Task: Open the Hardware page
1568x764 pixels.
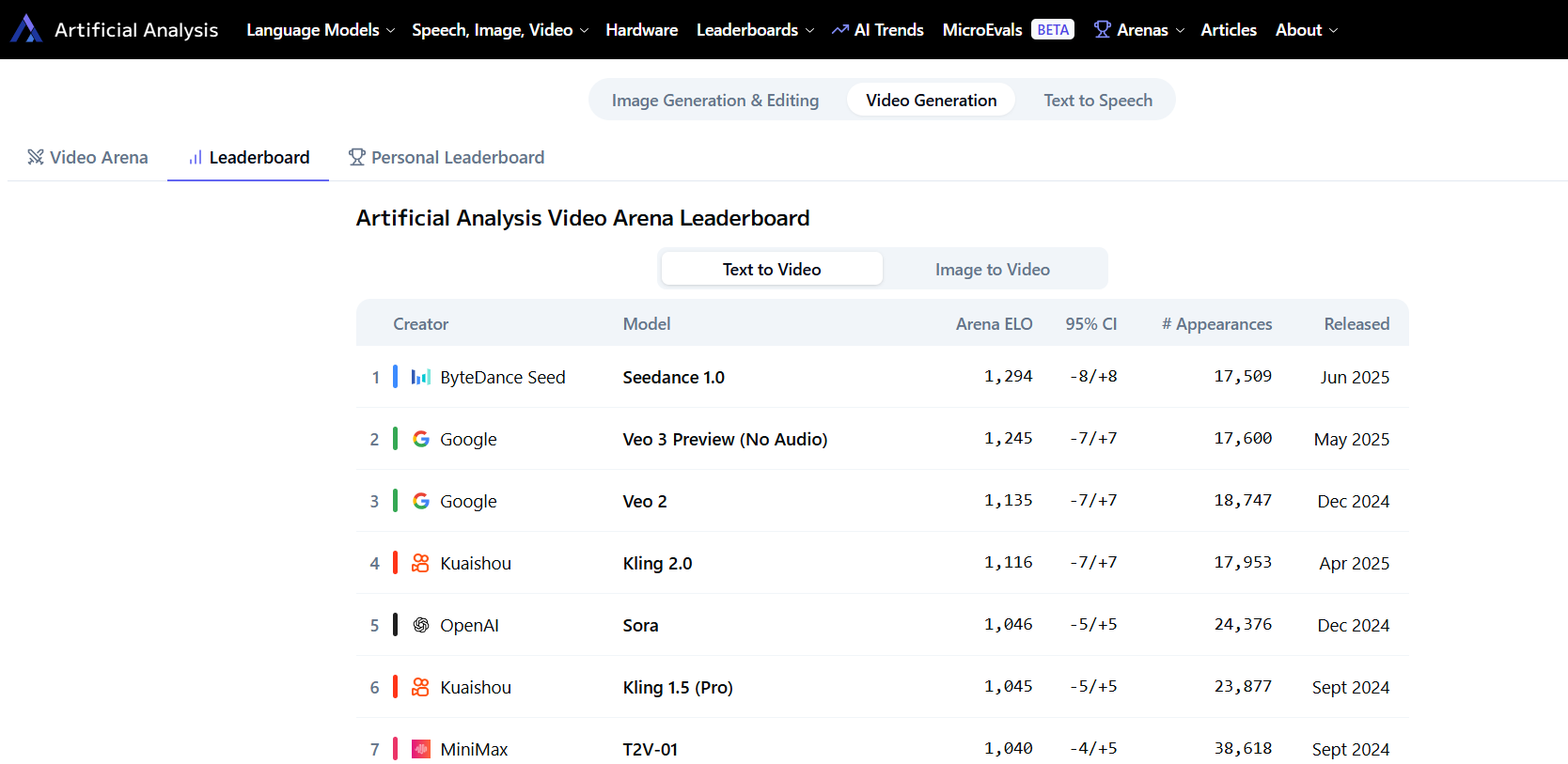Action: click(x=642, y=30)
